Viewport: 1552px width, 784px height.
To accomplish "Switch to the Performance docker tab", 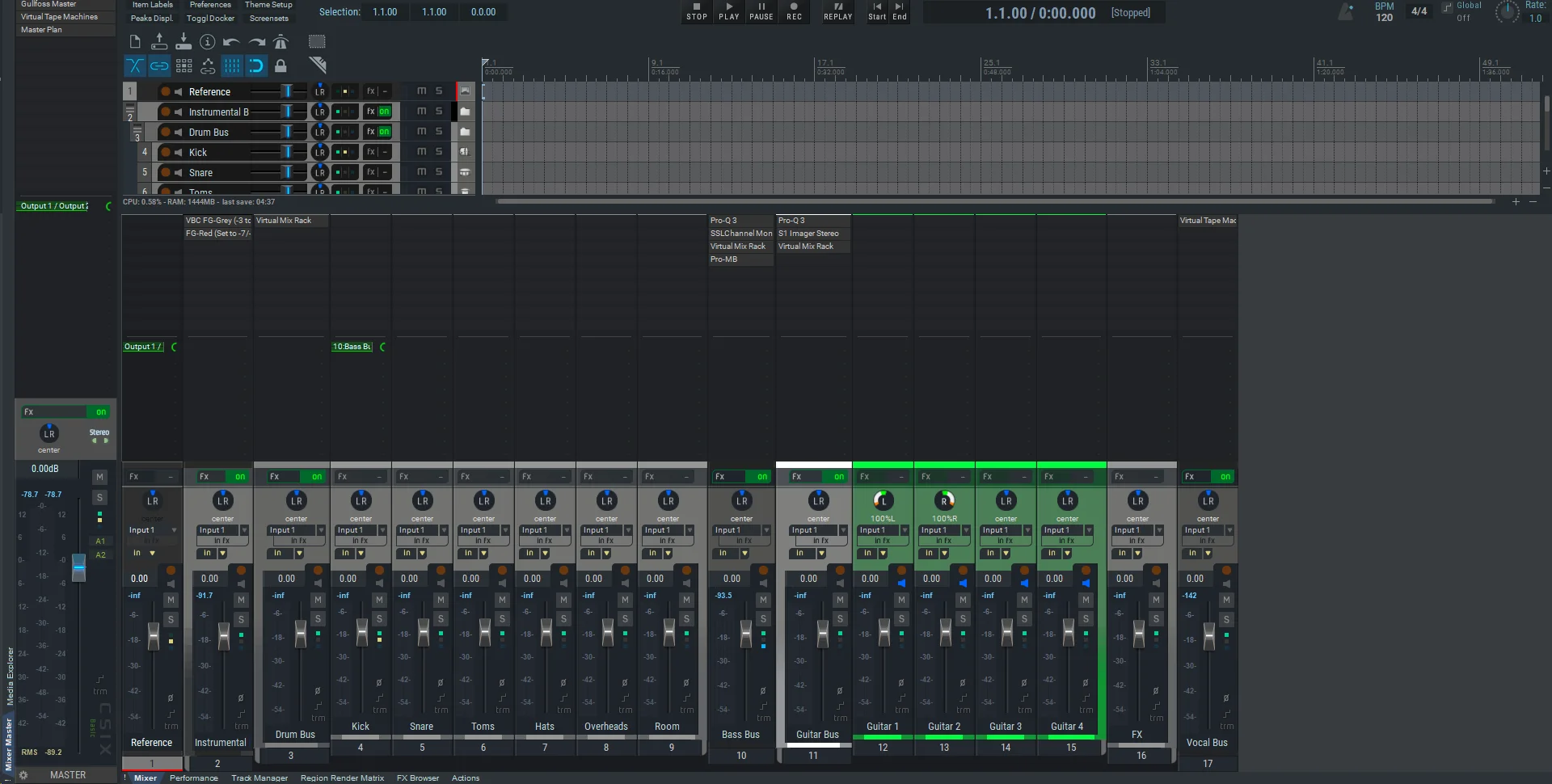I will point(194,778).
